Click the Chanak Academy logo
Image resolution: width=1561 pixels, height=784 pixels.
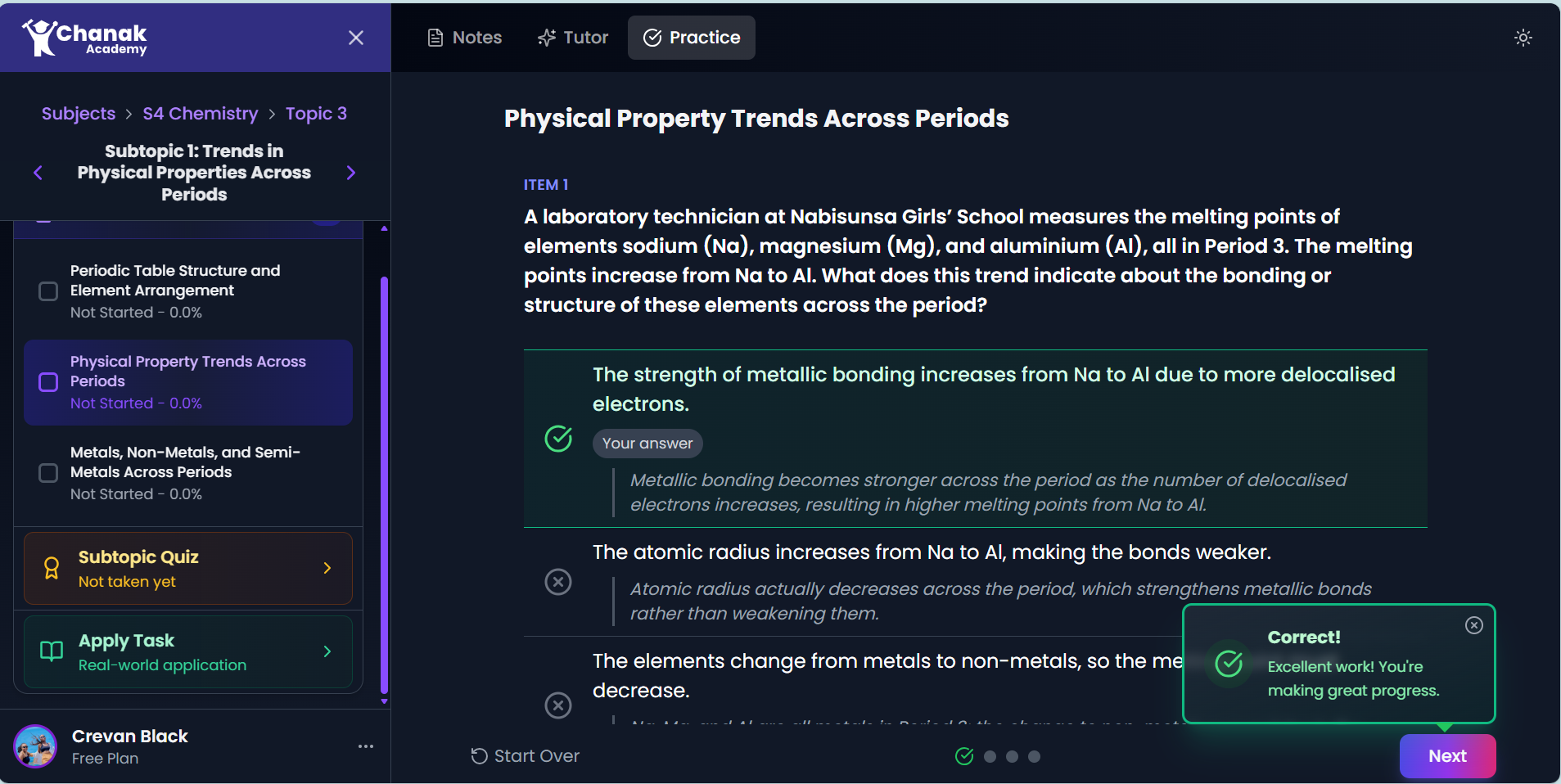point(85,37)
